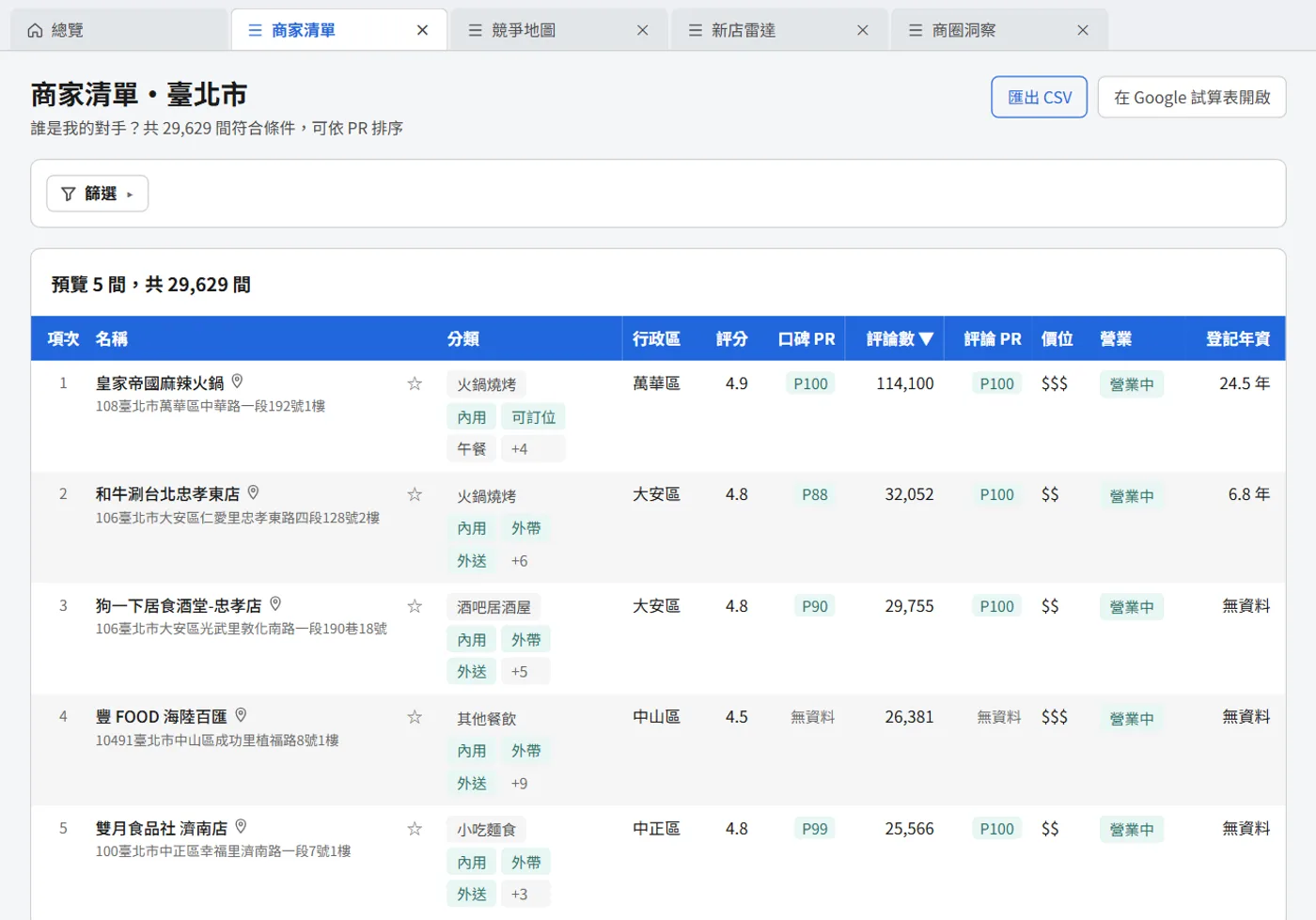Image resolution: width=1316 pixels, height=920 pixels.
Task: Close the 新店雷達 tab
Action: (863, 30)
